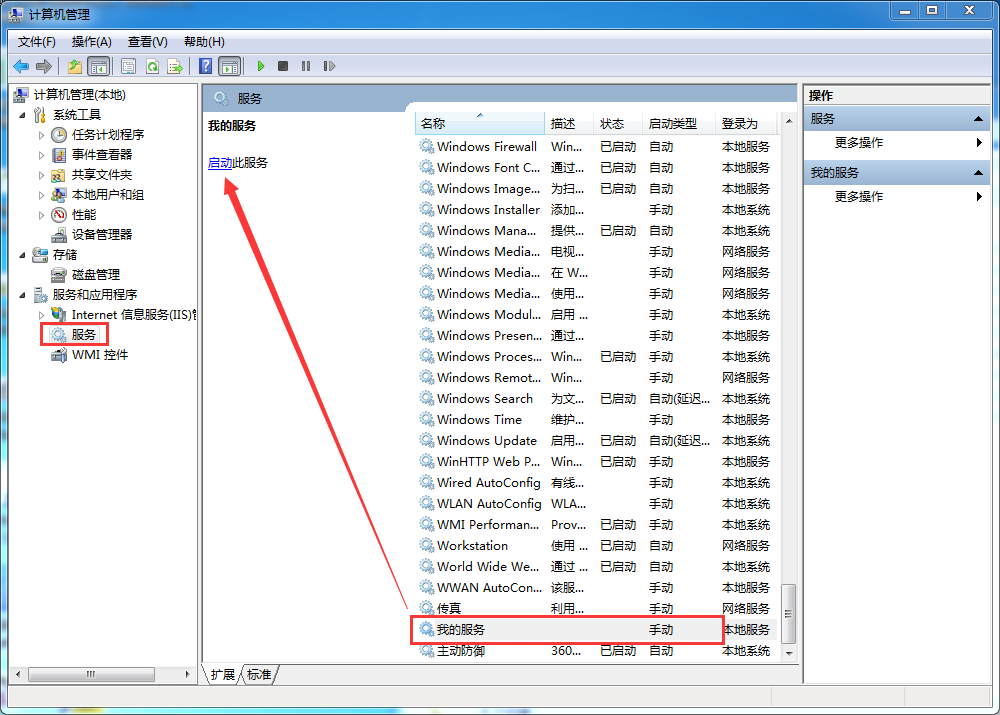
Task: Select the WLAN AutoConfig service row
Action: tap(596, 504)
